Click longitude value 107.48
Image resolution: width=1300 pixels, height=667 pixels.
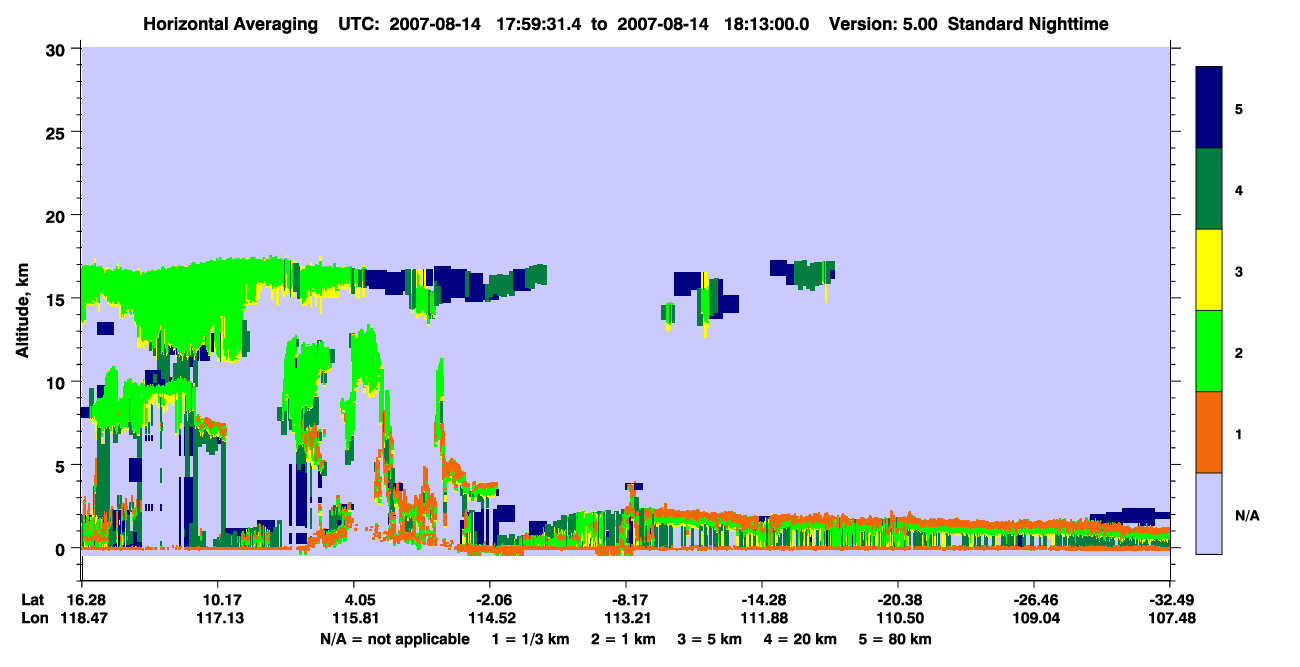pos(1170,618)
